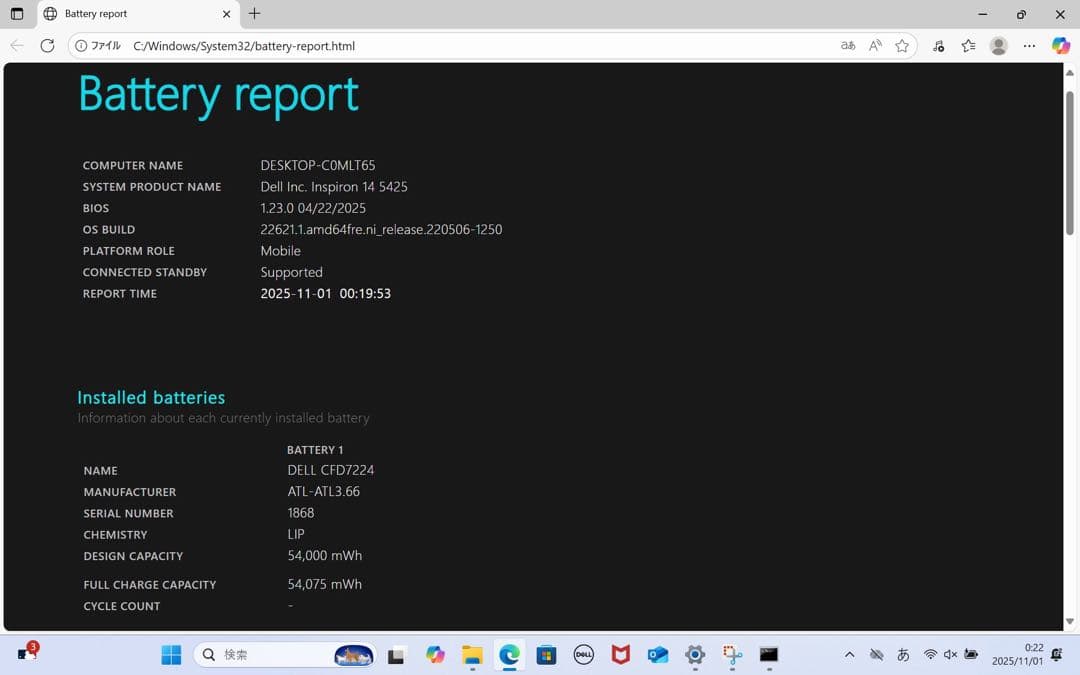1080x675 pixels.
Task: Reload the battery report page
Action: click(x=47, y=45)
